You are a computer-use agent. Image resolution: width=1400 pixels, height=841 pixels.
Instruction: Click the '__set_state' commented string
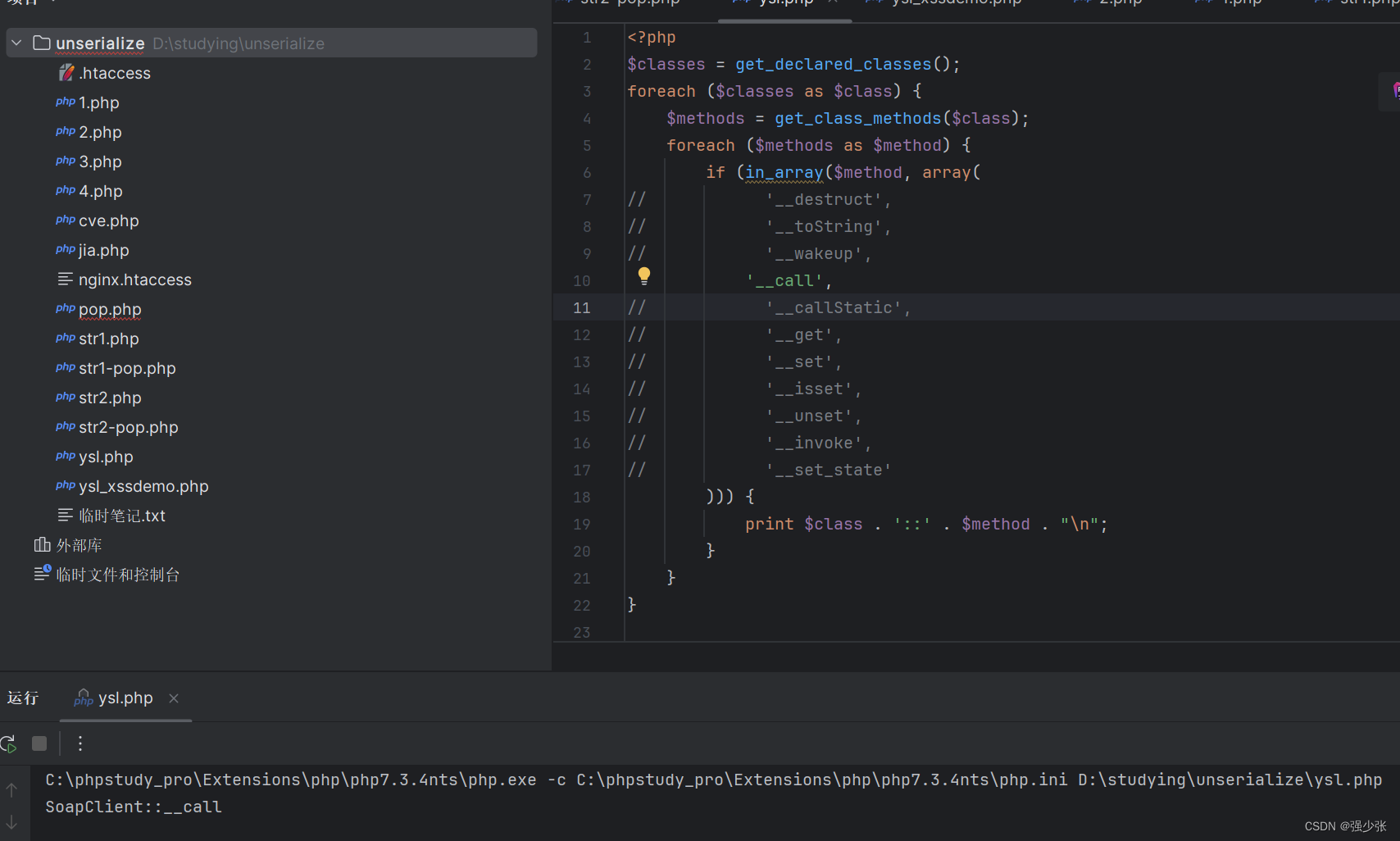tap(828, 470)
